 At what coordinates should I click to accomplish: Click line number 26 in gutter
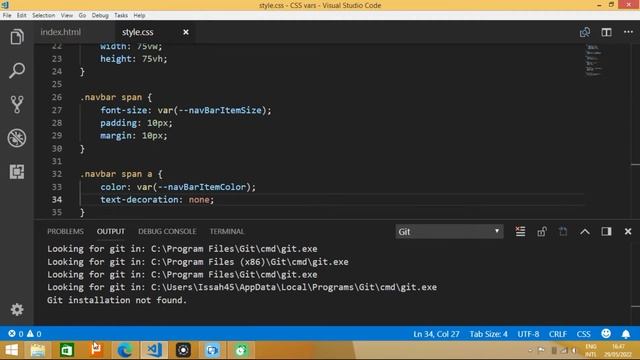[x=57, y=97]
